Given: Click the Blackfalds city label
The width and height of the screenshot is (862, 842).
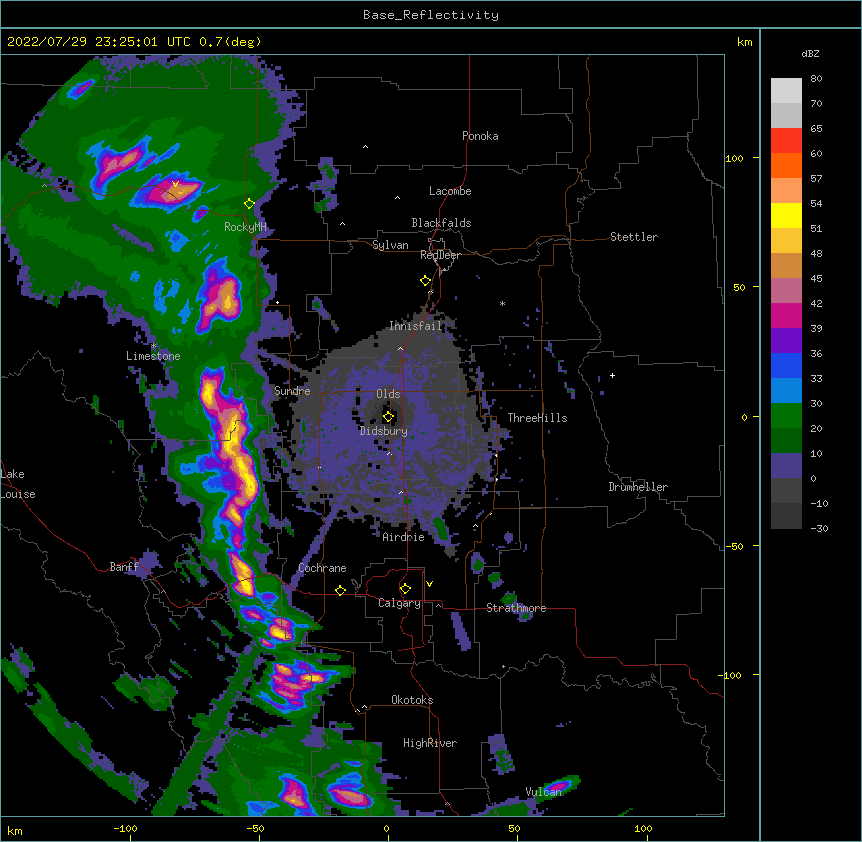Looking at the screenshot, I should [441, 223].
